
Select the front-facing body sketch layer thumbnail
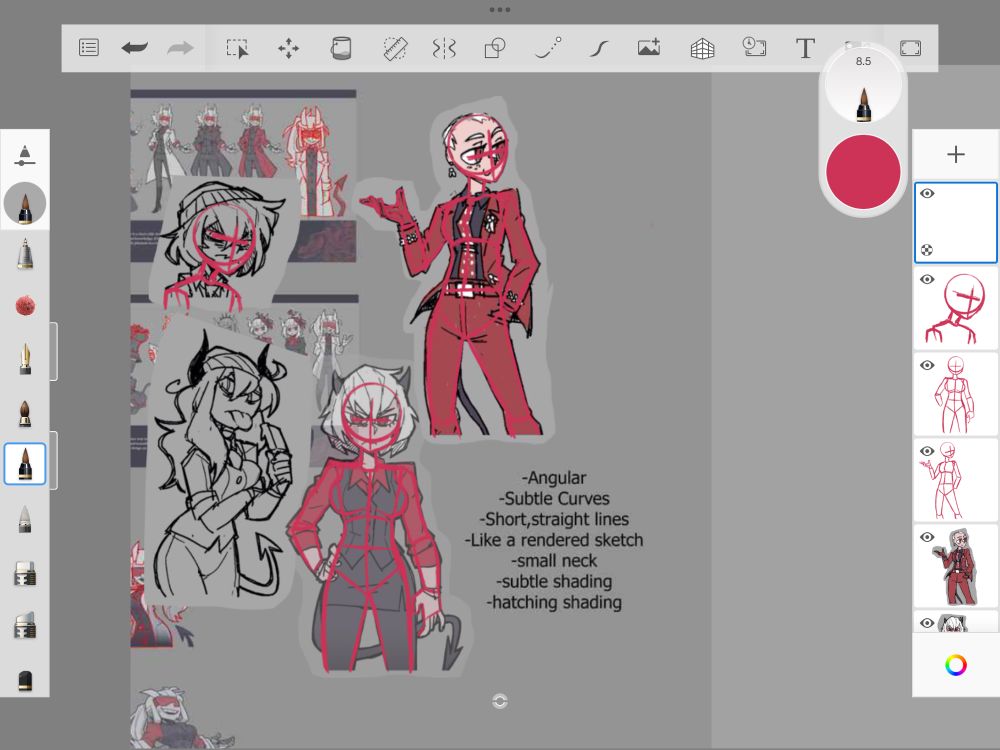(956, 394)
